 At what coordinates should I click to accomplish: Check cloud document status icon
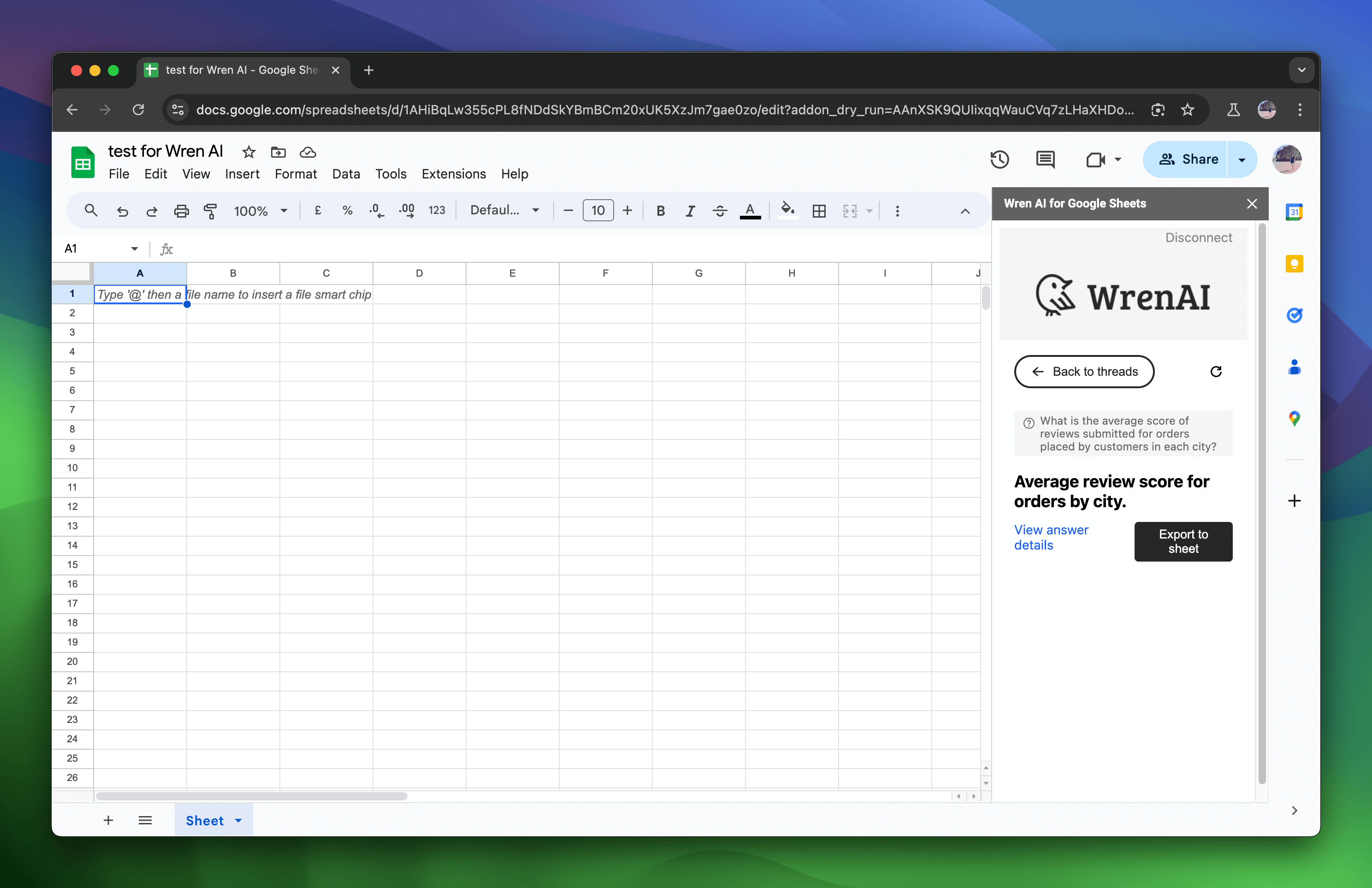coord(308,152)
